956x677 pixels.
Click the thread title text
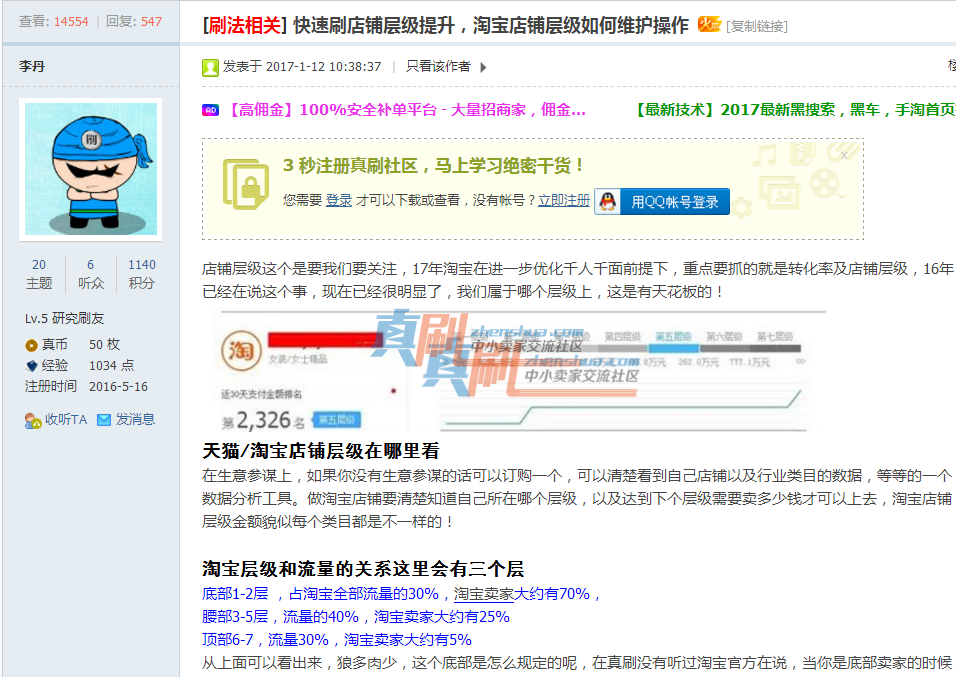tap(491, 26)
